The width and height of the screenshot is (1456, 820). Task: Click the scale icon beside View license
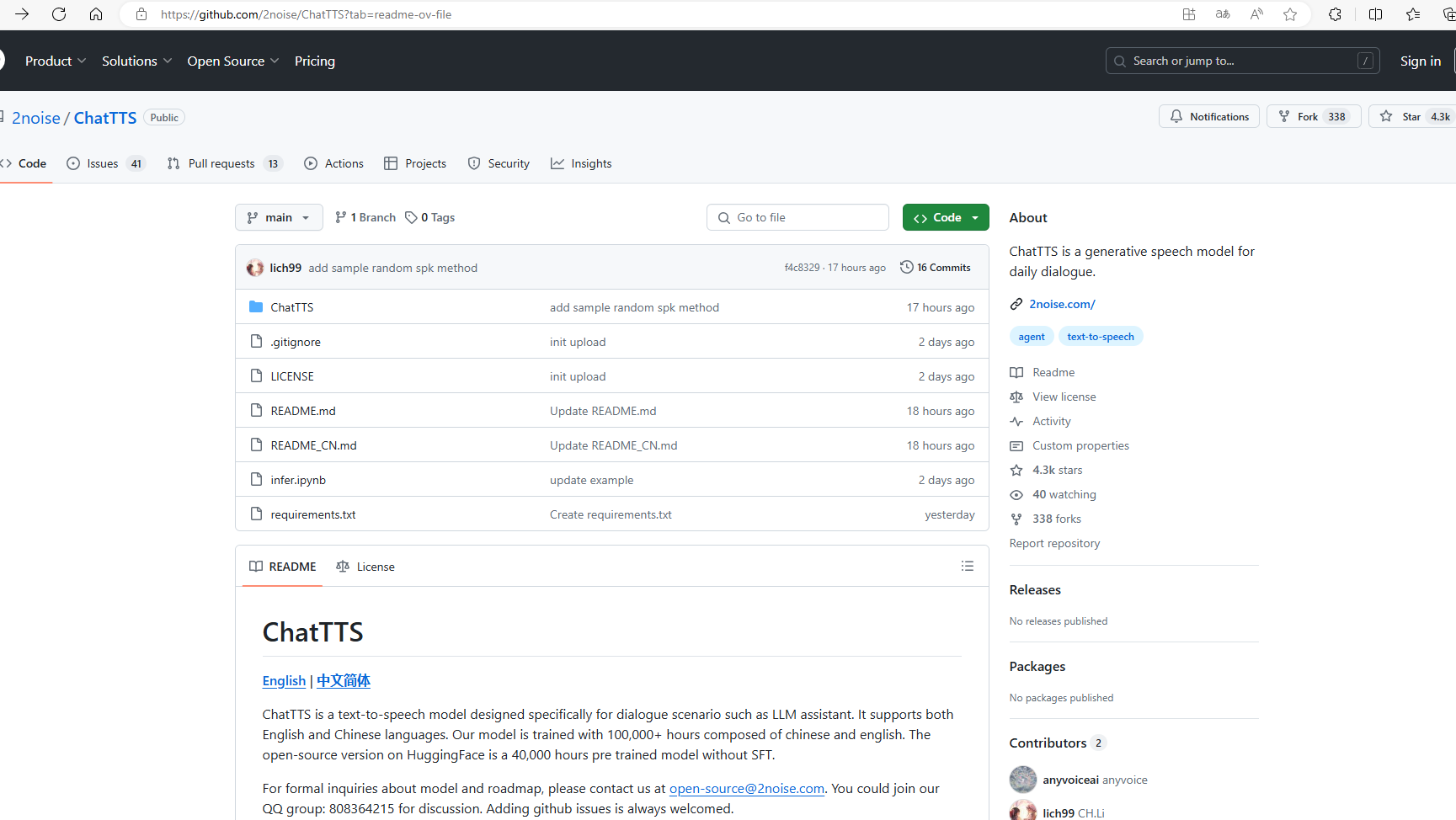coord(1016,397)
